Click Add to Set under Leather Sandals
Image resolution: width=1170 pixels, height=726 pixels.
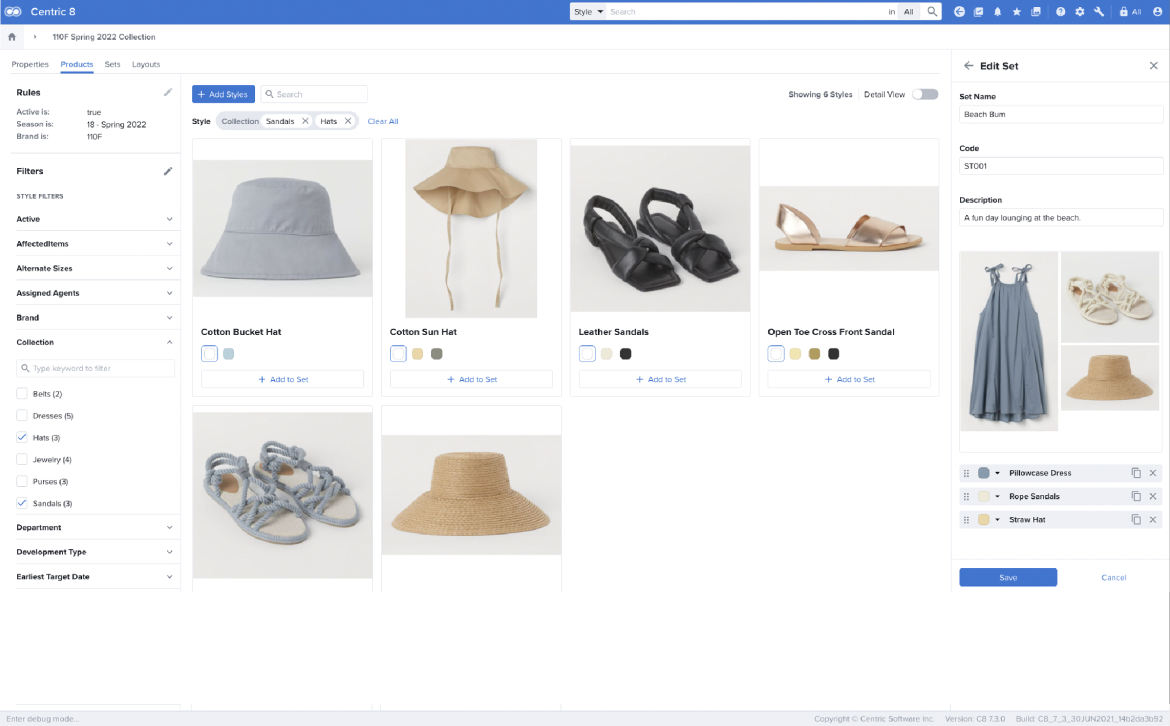tap(659, 379)
